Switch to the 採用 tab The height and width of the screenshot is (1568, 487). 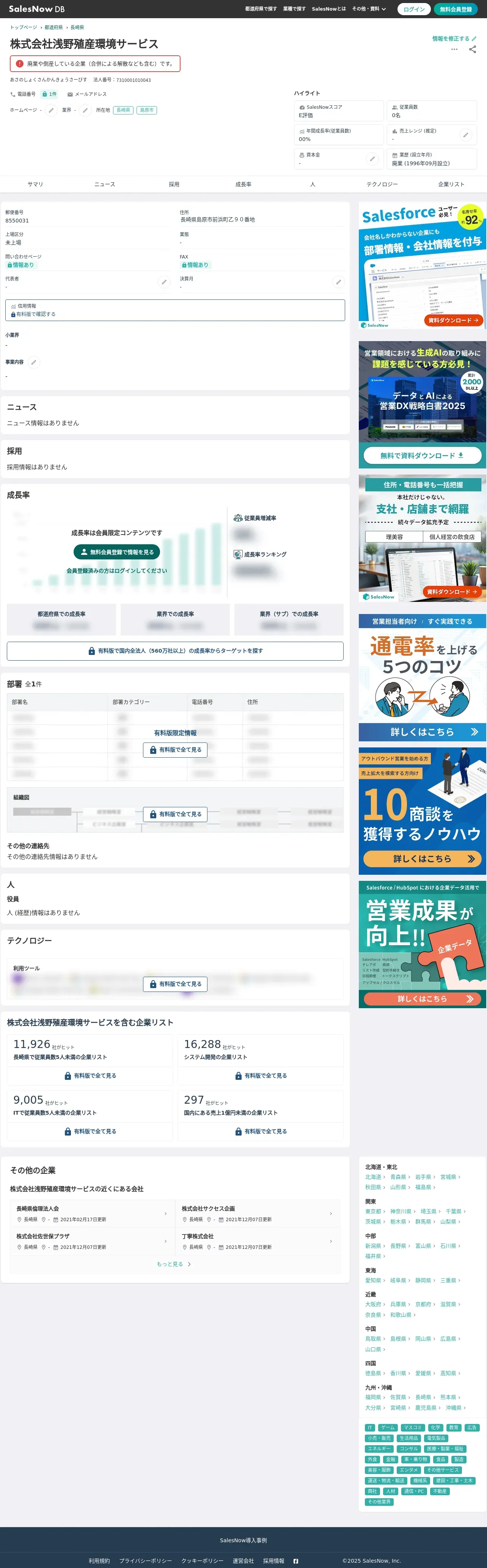174,185
